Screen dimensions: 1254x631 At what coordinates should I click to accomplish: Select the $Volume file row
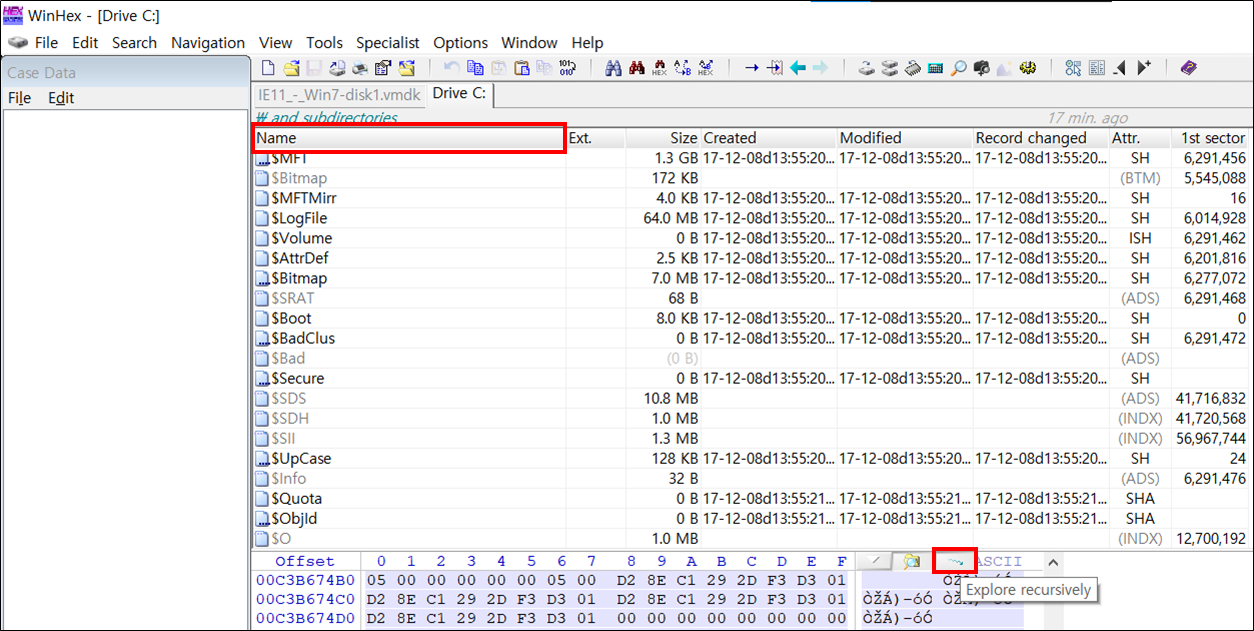[x=751, y=238]
